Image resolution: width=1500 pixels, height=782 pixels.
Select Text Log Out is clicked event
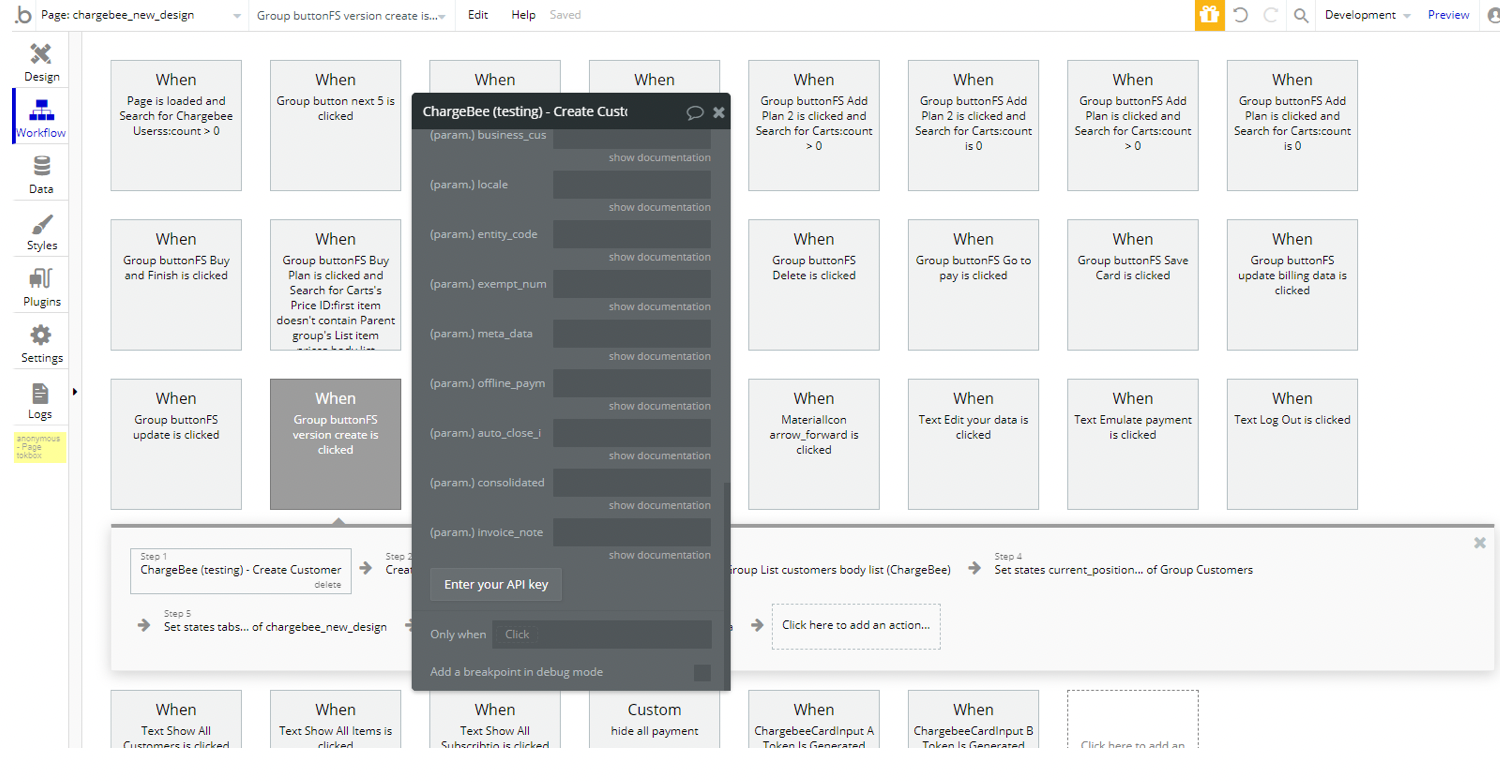click(1292, 444)
